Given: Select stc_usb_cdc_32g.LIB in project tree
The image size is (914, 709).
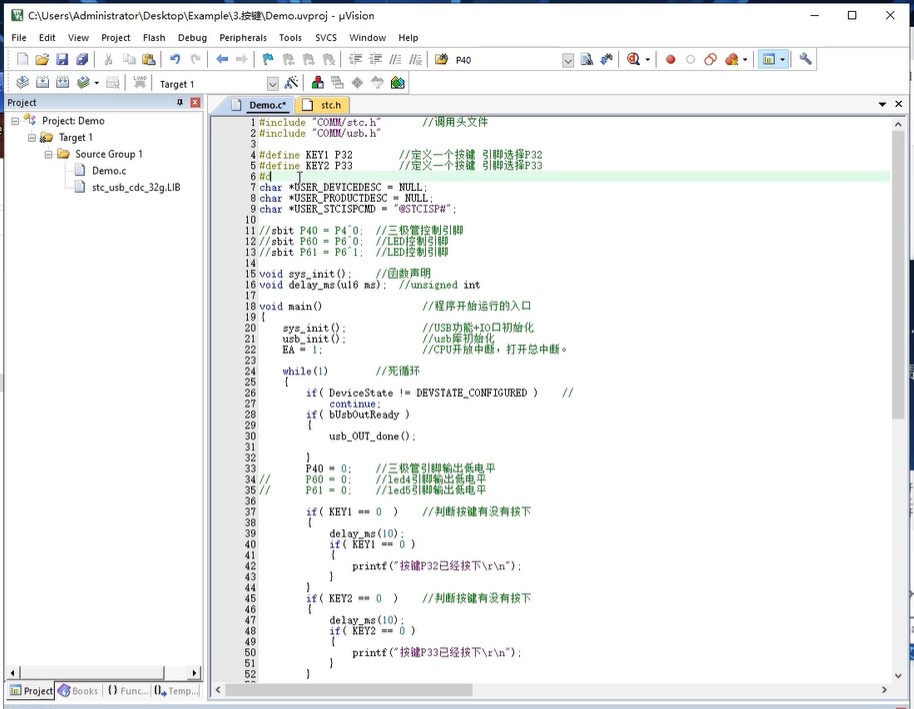Looking at the screenshot, I should point(136,188).
